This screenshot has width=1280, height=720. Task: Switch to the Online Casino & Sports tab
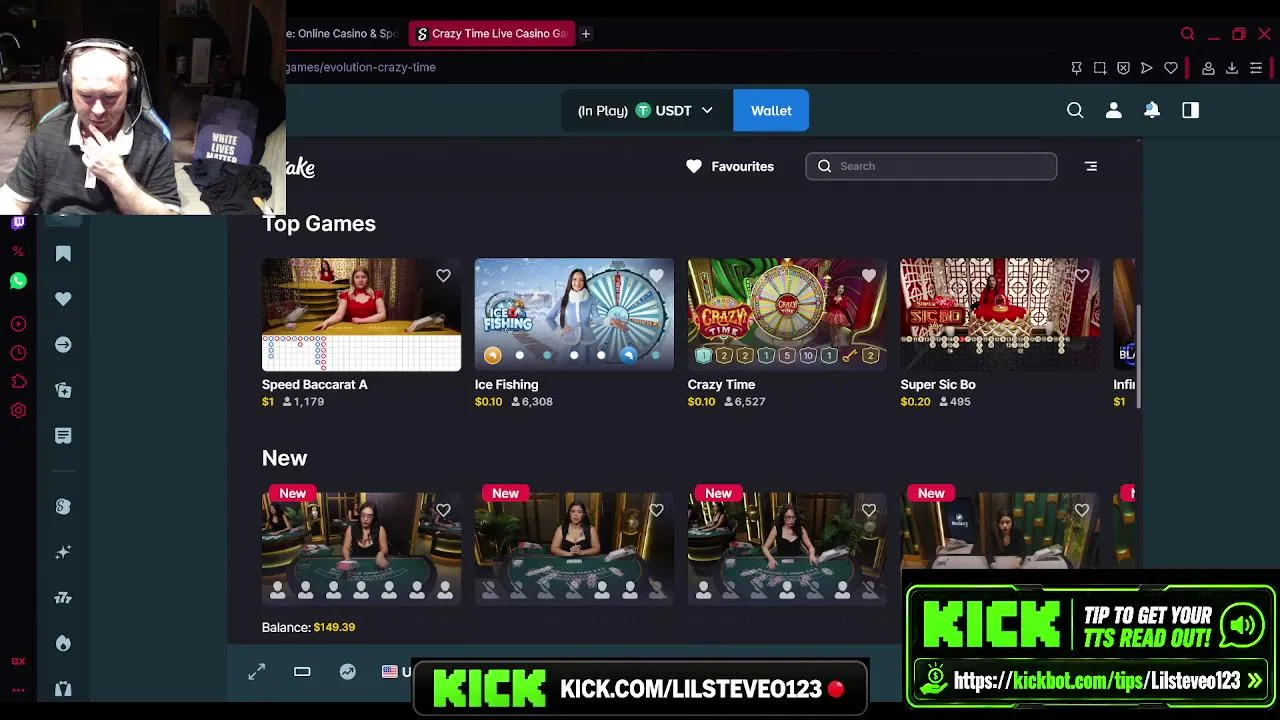(x=345, y=34)
